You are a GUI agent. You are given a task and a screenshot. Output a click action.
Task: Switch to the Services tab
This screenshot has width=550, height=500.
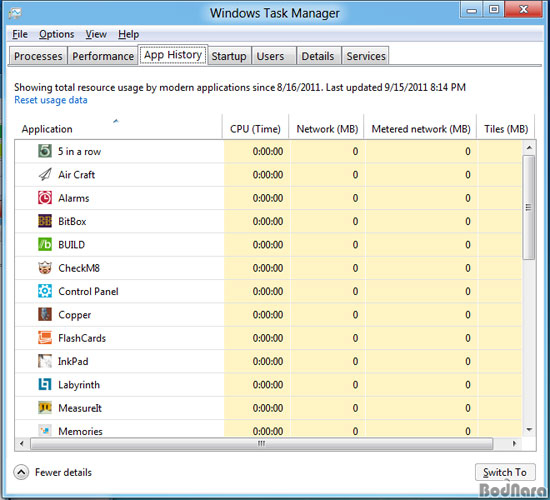coord(366,56)
